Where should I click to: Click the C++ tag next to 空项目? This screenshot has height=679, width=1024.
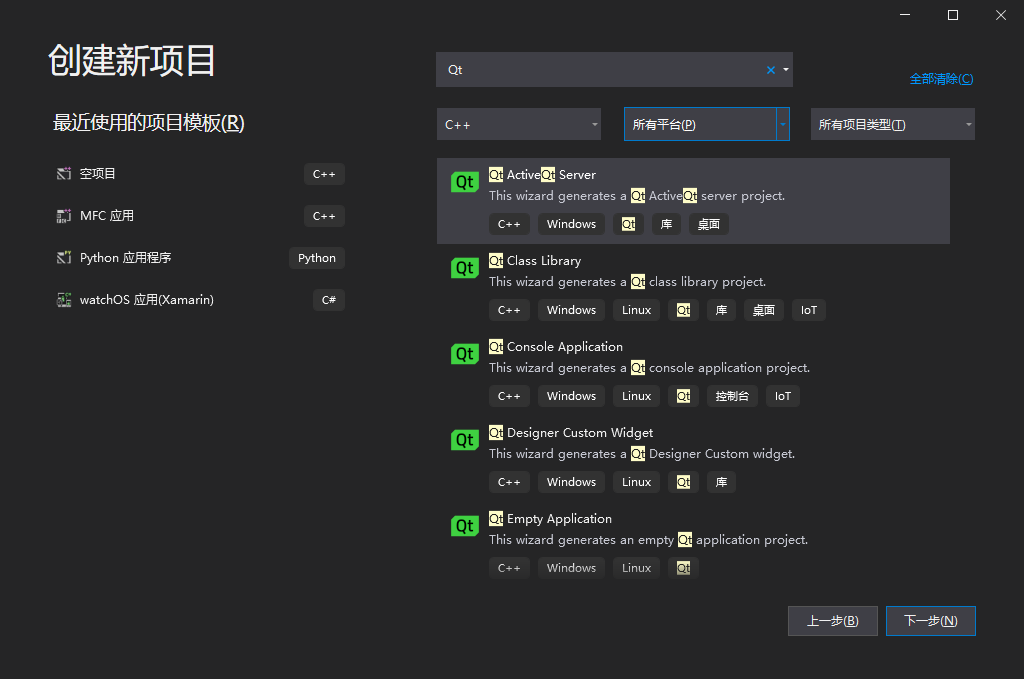(x=324, y=174)
